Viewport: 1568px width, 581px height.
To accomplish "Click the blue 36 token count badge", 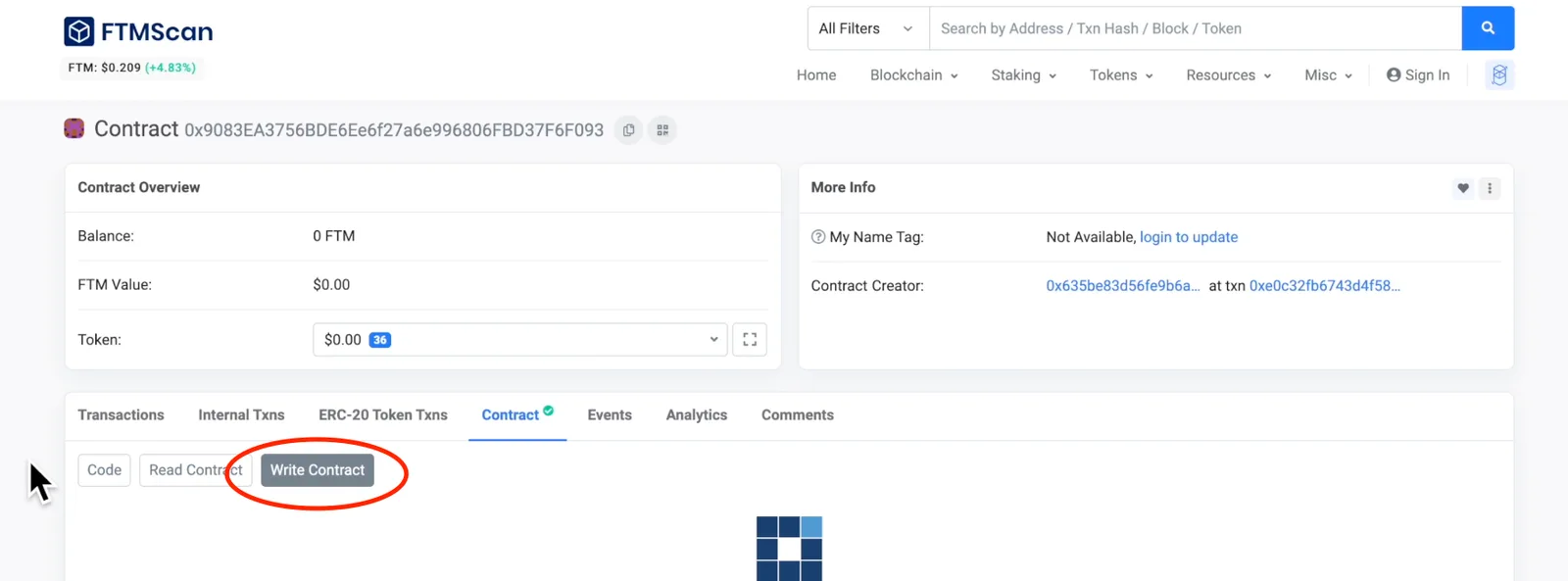I will pyautogui.click(x=380, y=340).
